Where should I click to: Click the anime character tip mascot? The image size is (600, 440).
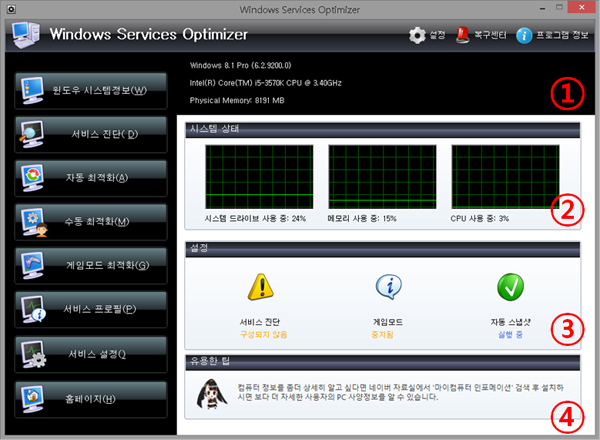pos(211,394)
